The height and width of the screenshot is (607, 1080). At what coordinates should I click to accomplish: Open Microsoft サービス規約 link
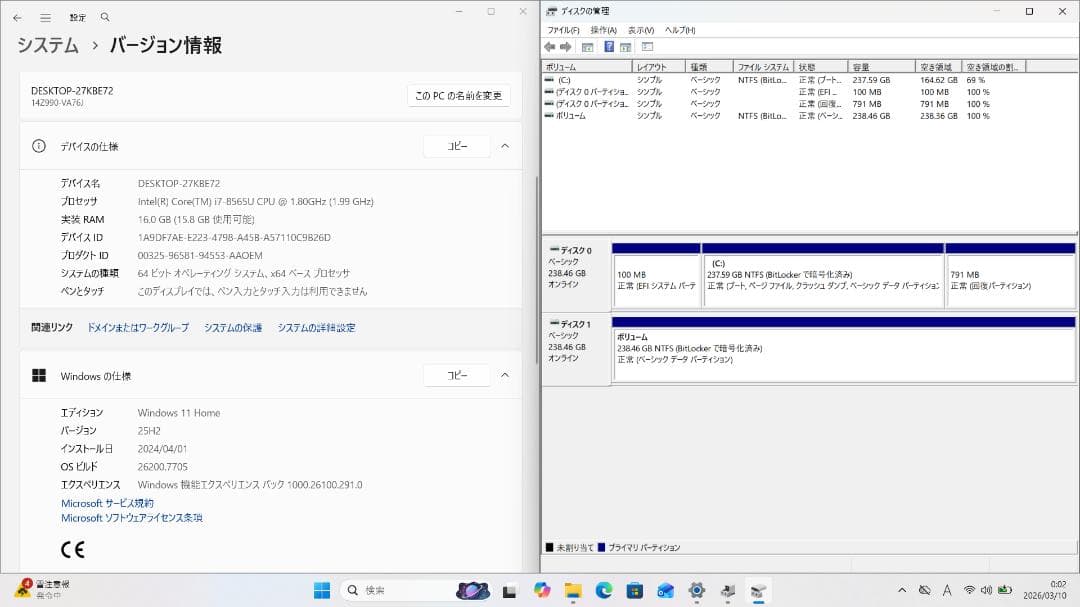(107, 504)
